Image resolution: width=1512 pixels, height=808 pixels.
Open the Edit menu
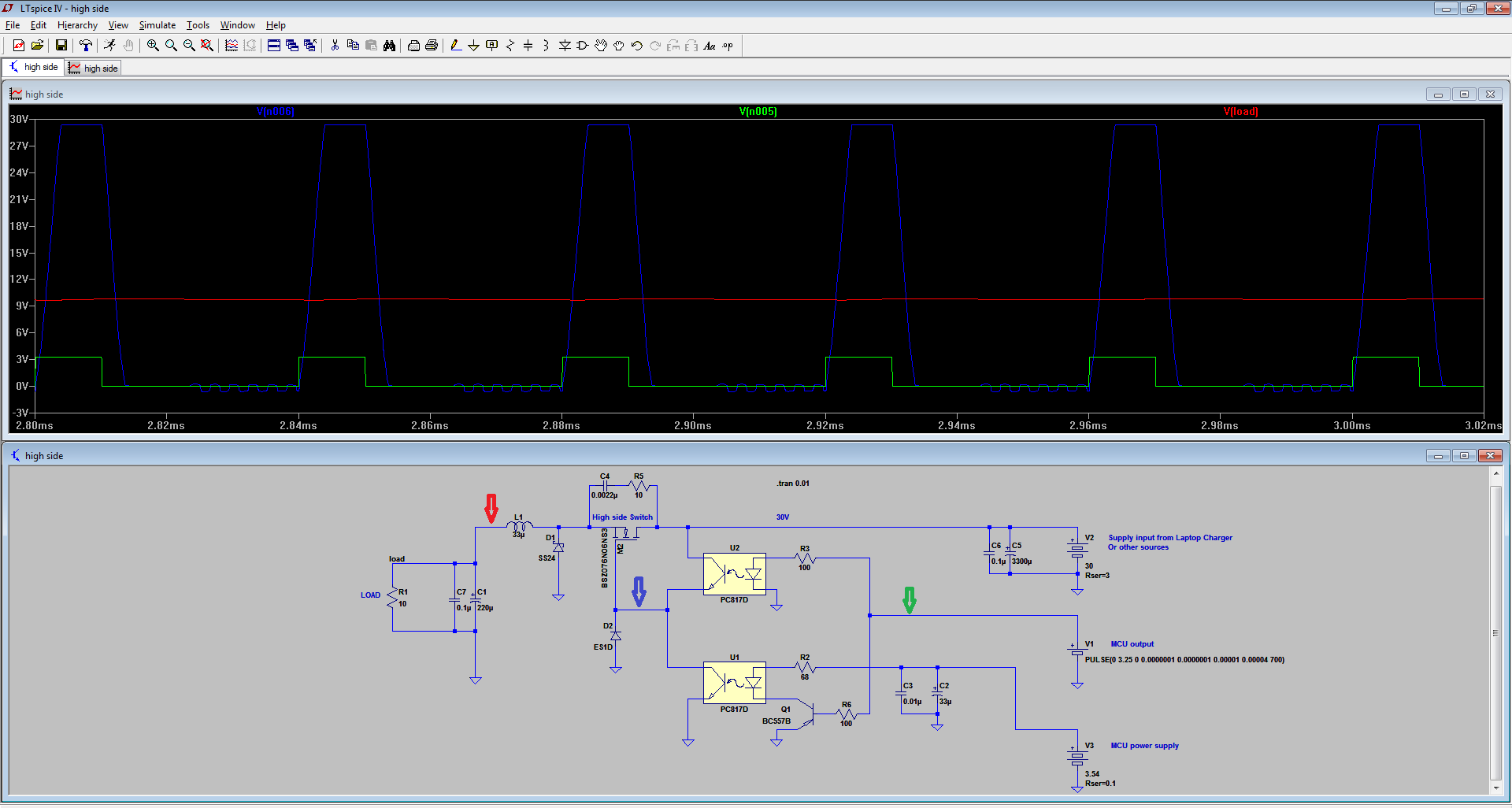[x=39, y=25]
